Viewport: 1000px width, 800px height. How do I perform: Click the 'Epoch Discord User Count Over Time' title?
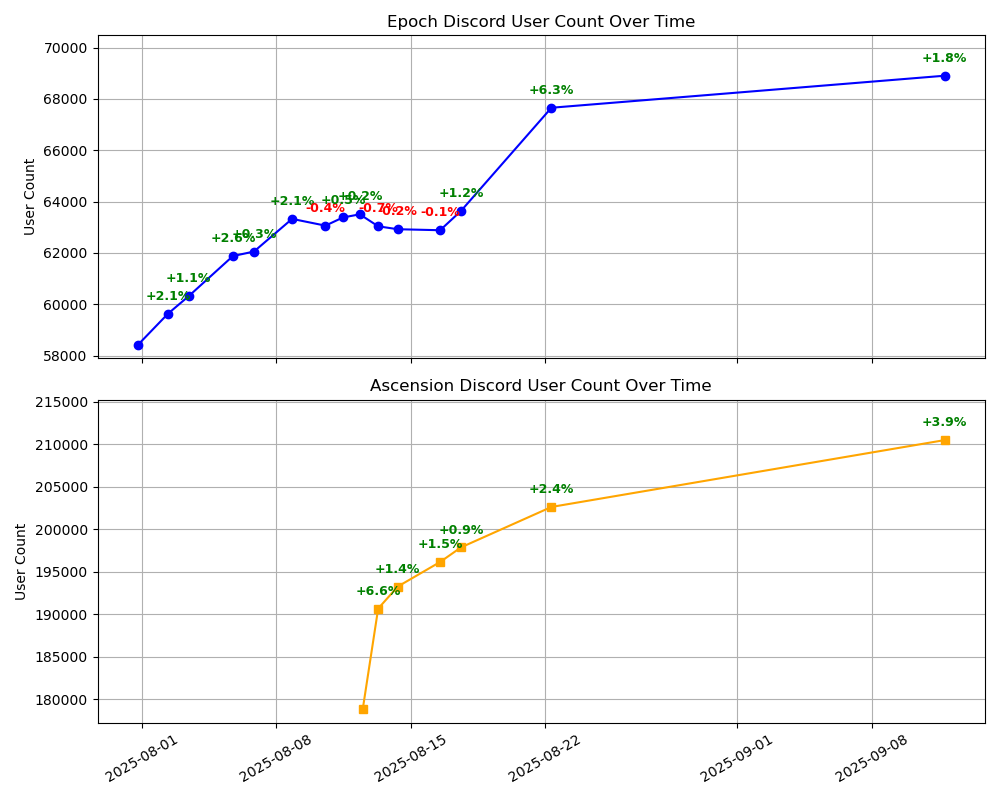541,22
